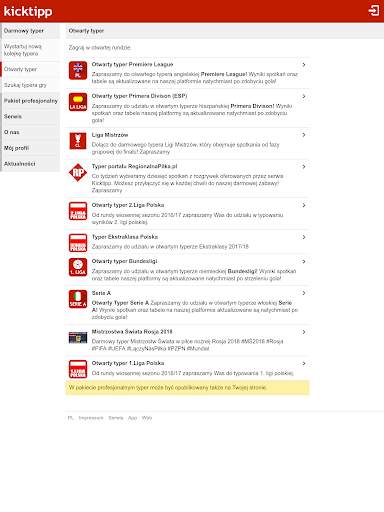Click the login icon in the header
Image resolution: width=384 pixels, height=512 pixels.
click(374, 11)
